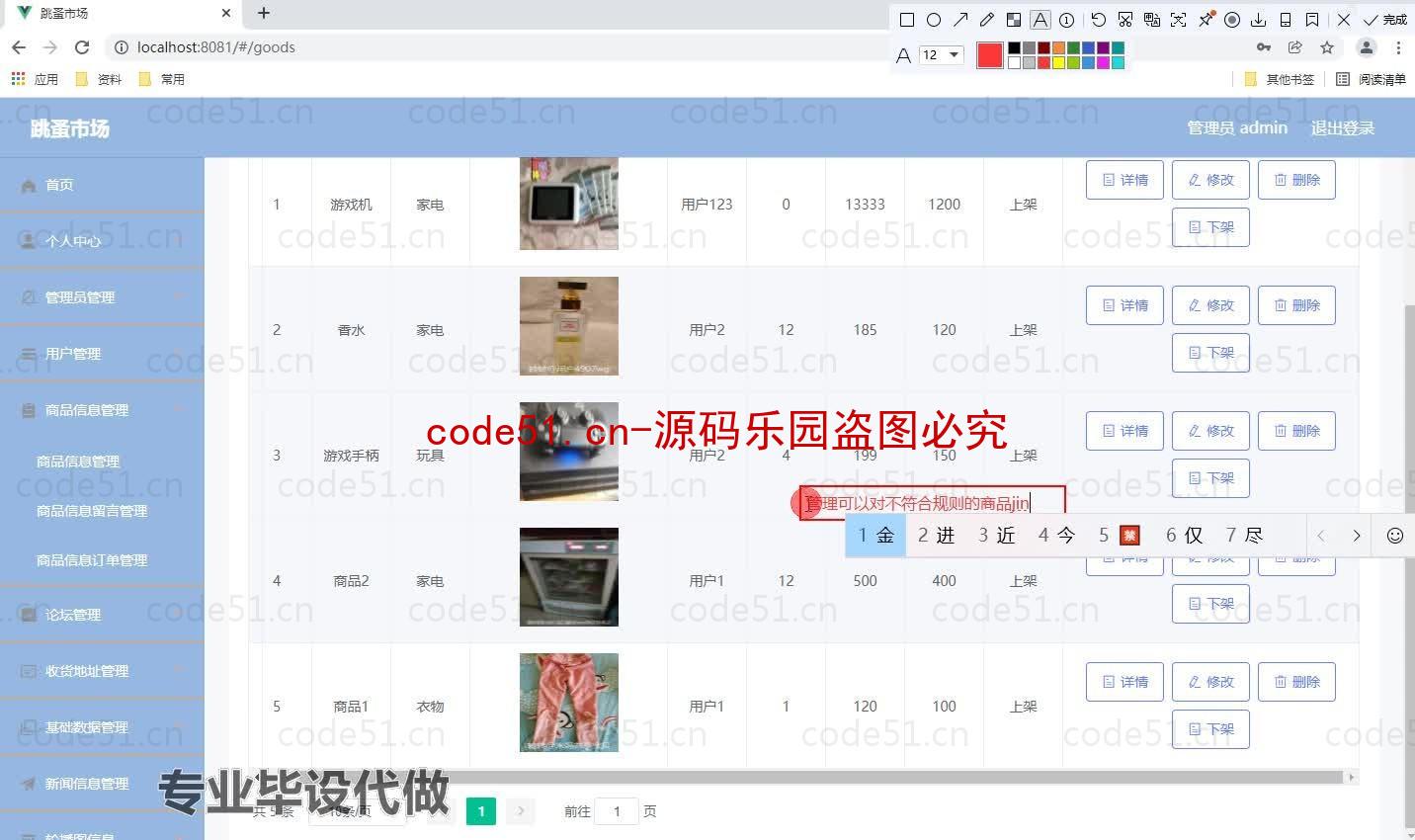Click the current red color swatch
The image size is (1415, 840).
989,55
